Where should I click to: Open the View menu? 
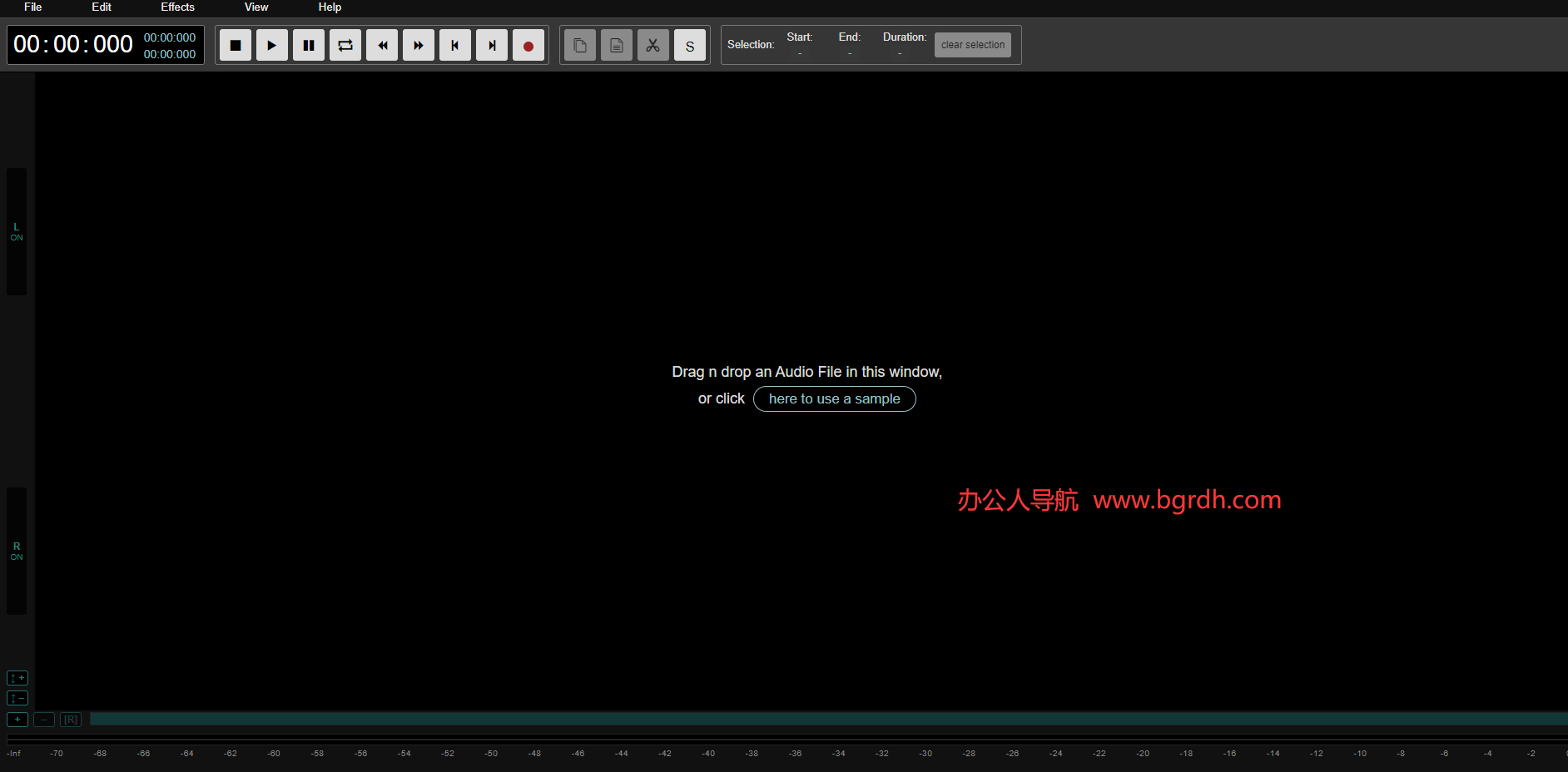click(256, 7)
